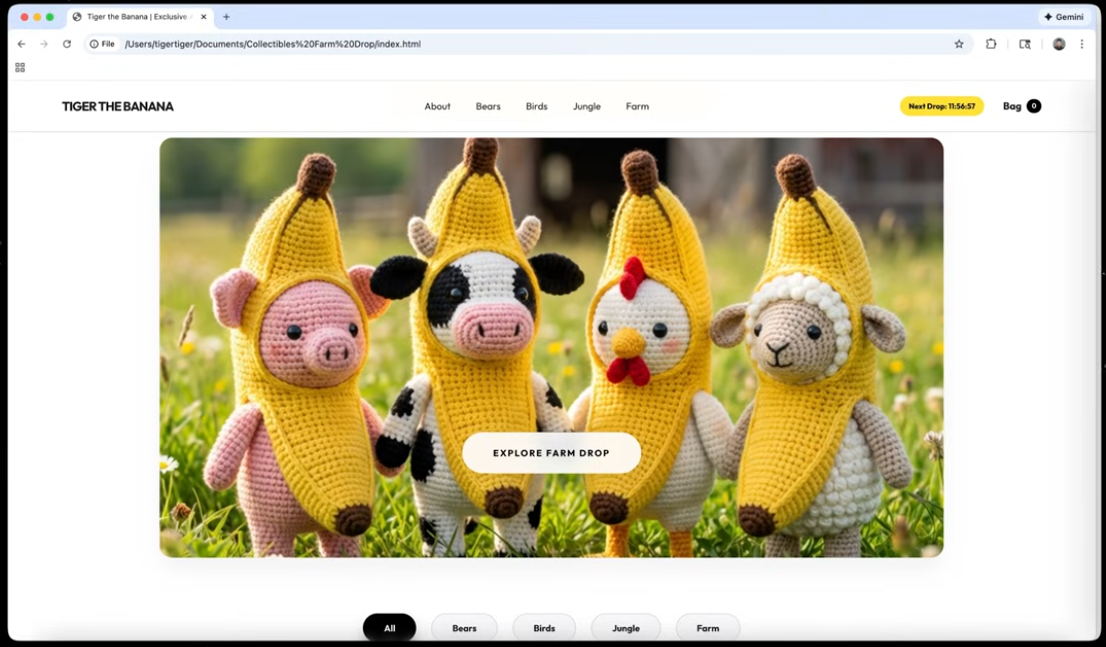The image size is (1106, 647).
Task: Click the Explore Farm Drop button
Action: tap(551, 453)
